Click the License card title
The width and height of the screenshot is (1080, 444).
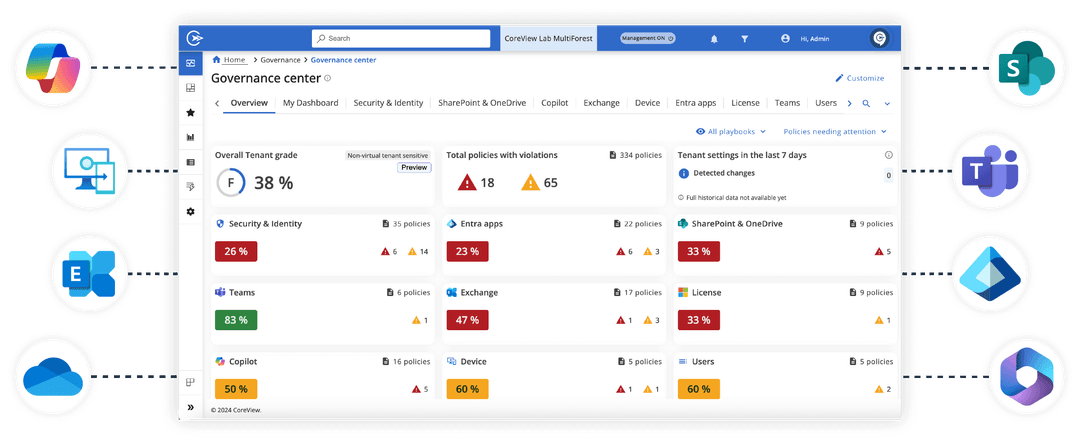pyautogui.click(x=707, y=293)
